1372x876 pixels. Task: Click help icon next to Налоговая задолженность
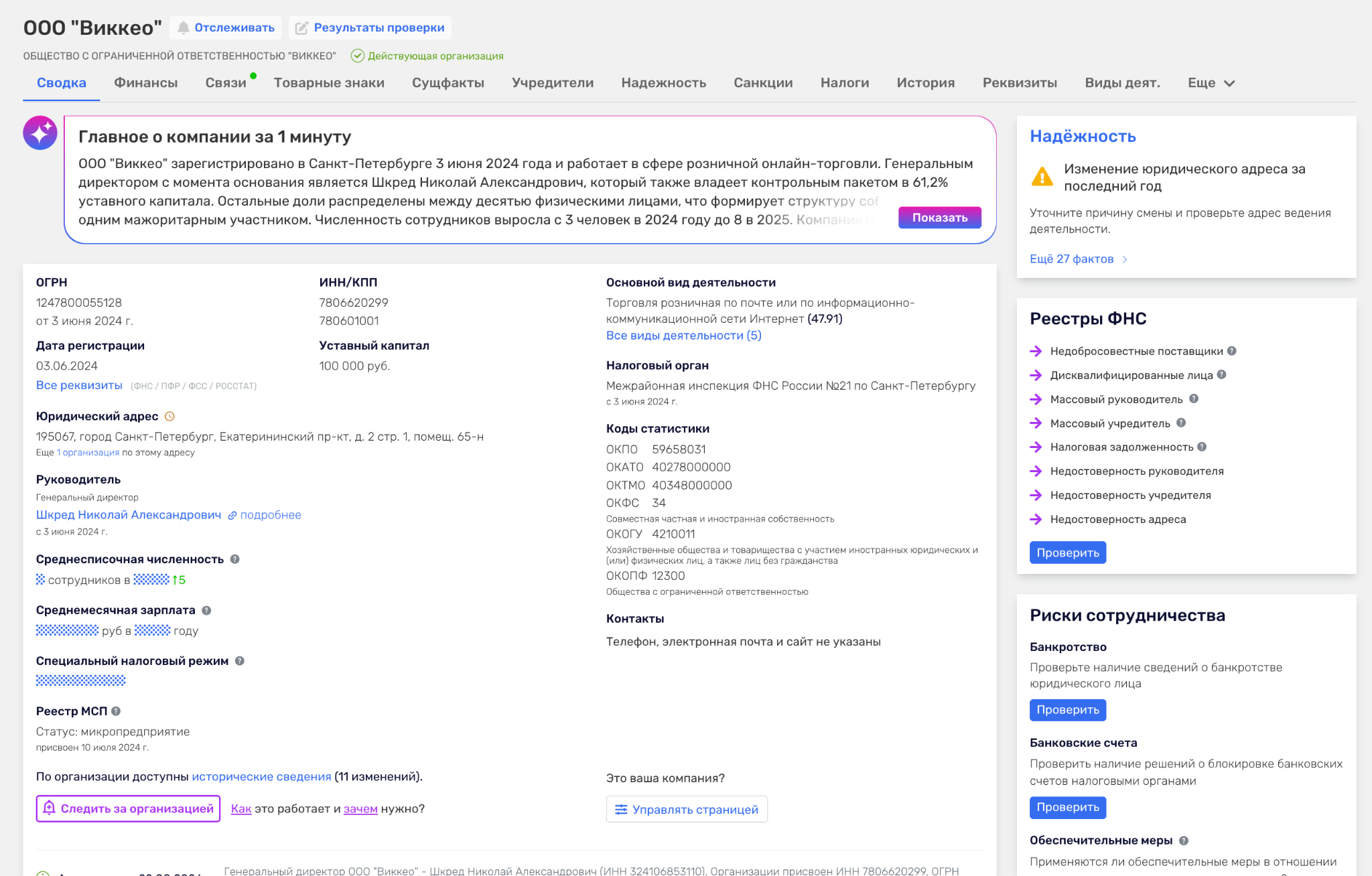1202,447
